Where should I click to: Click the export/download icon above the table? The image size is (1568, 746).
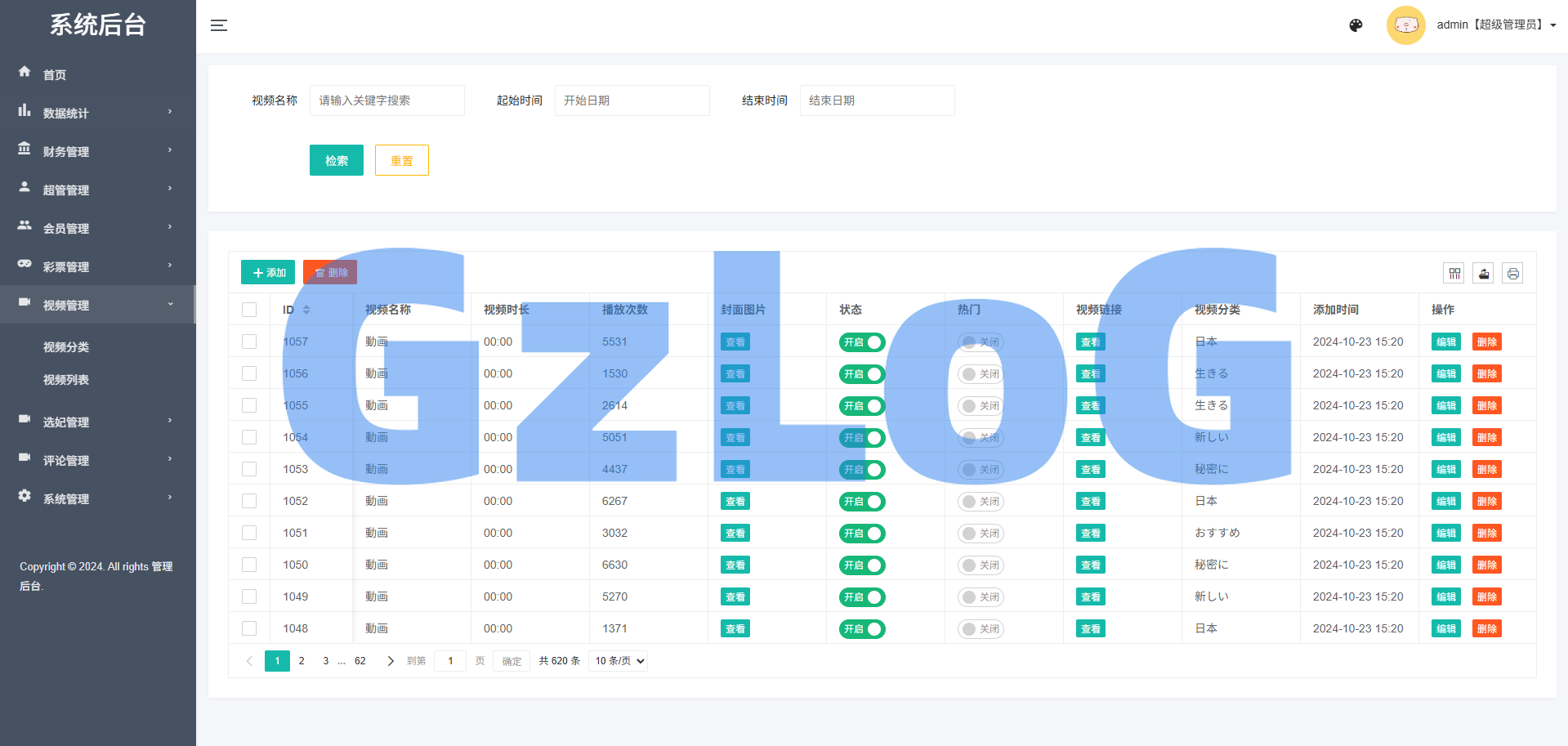[1483, 273]
